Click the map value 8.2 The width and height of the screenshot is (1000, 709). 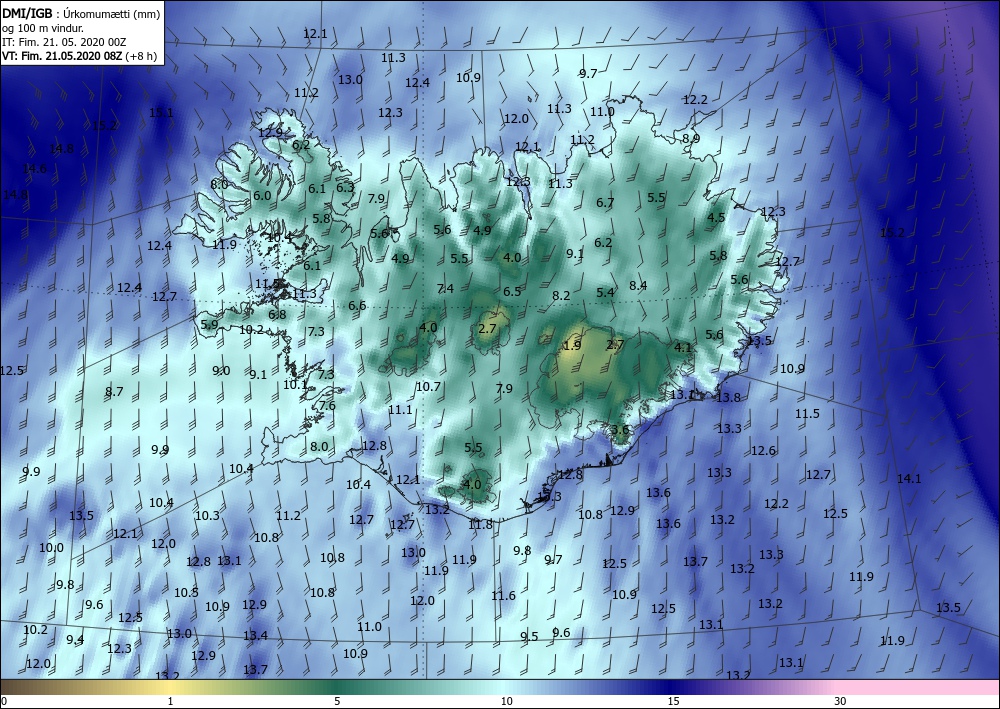(x=561, y=296)
